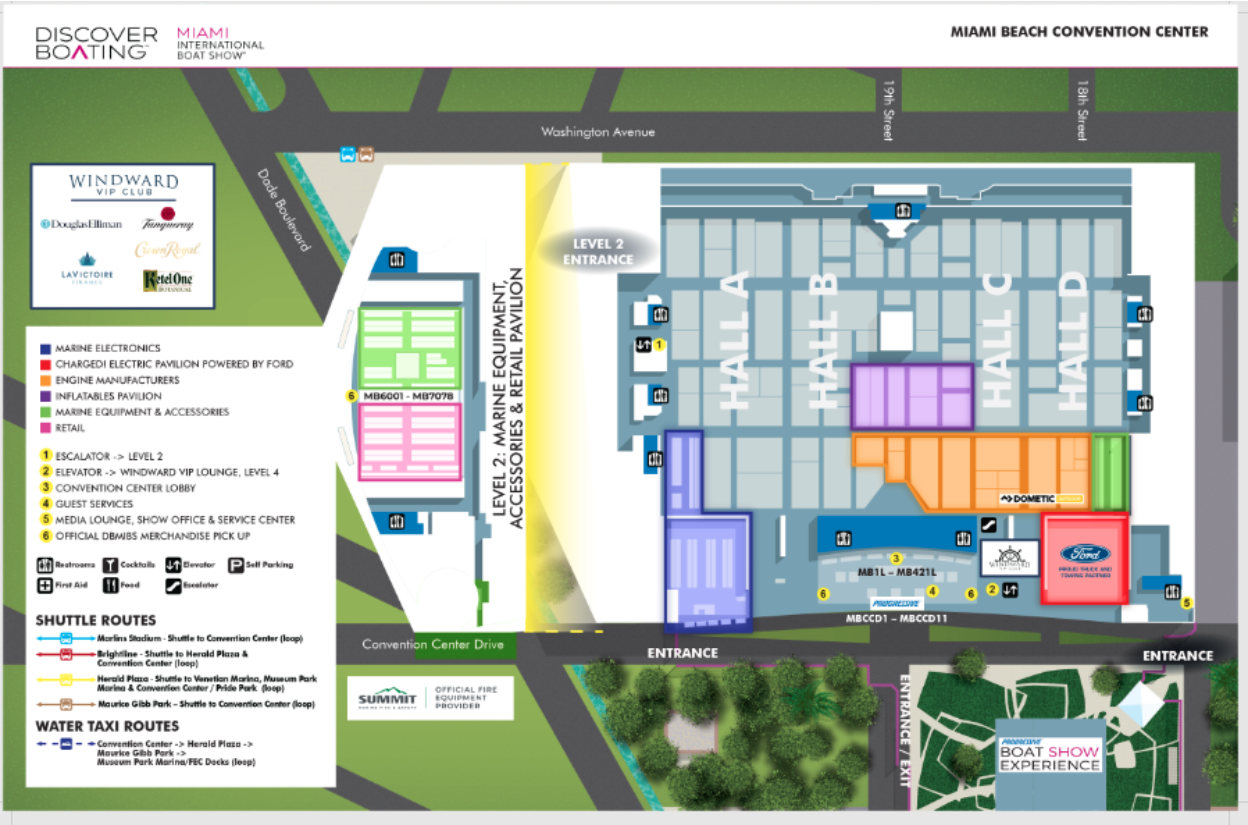Viewport: 1248px width, 825px height.
Task: Click the orange Engine Manufacturers legend swatch
Action: pyautogui.click(x=45, y=380)
